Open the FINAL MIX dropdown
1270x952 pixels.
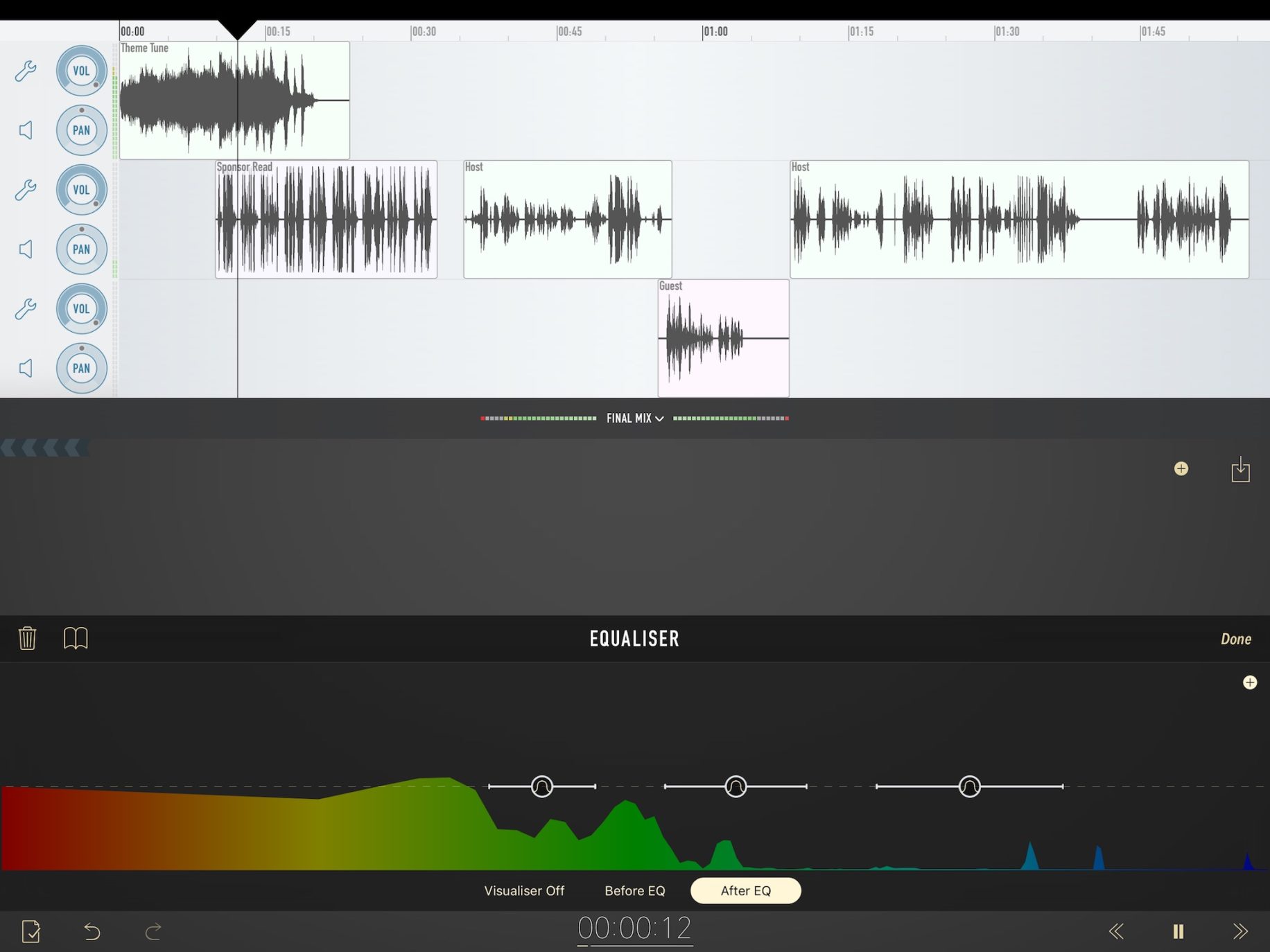(x=634, y=418)
